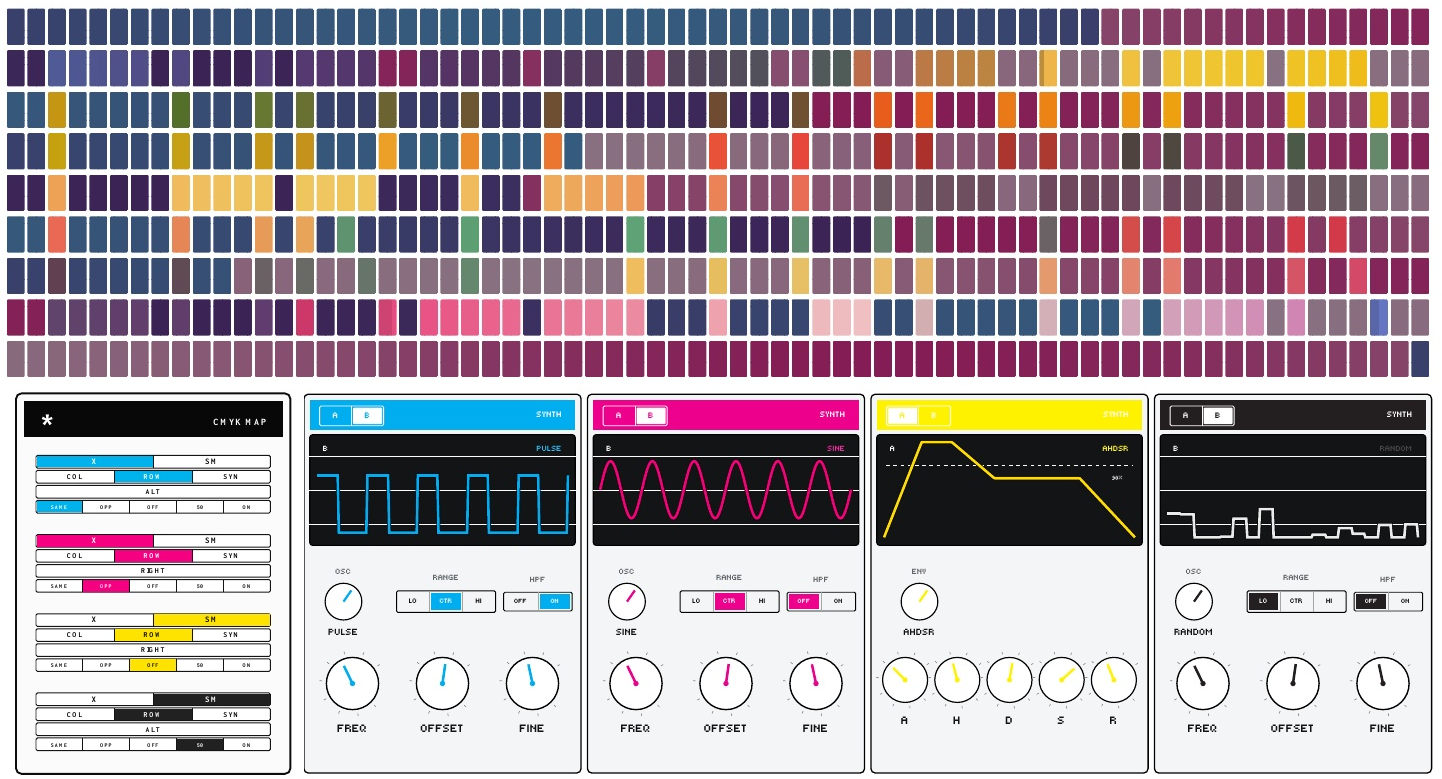Click the cyan pulse waveform display
Screen dimensions: 1442x779
coord(443,490)
